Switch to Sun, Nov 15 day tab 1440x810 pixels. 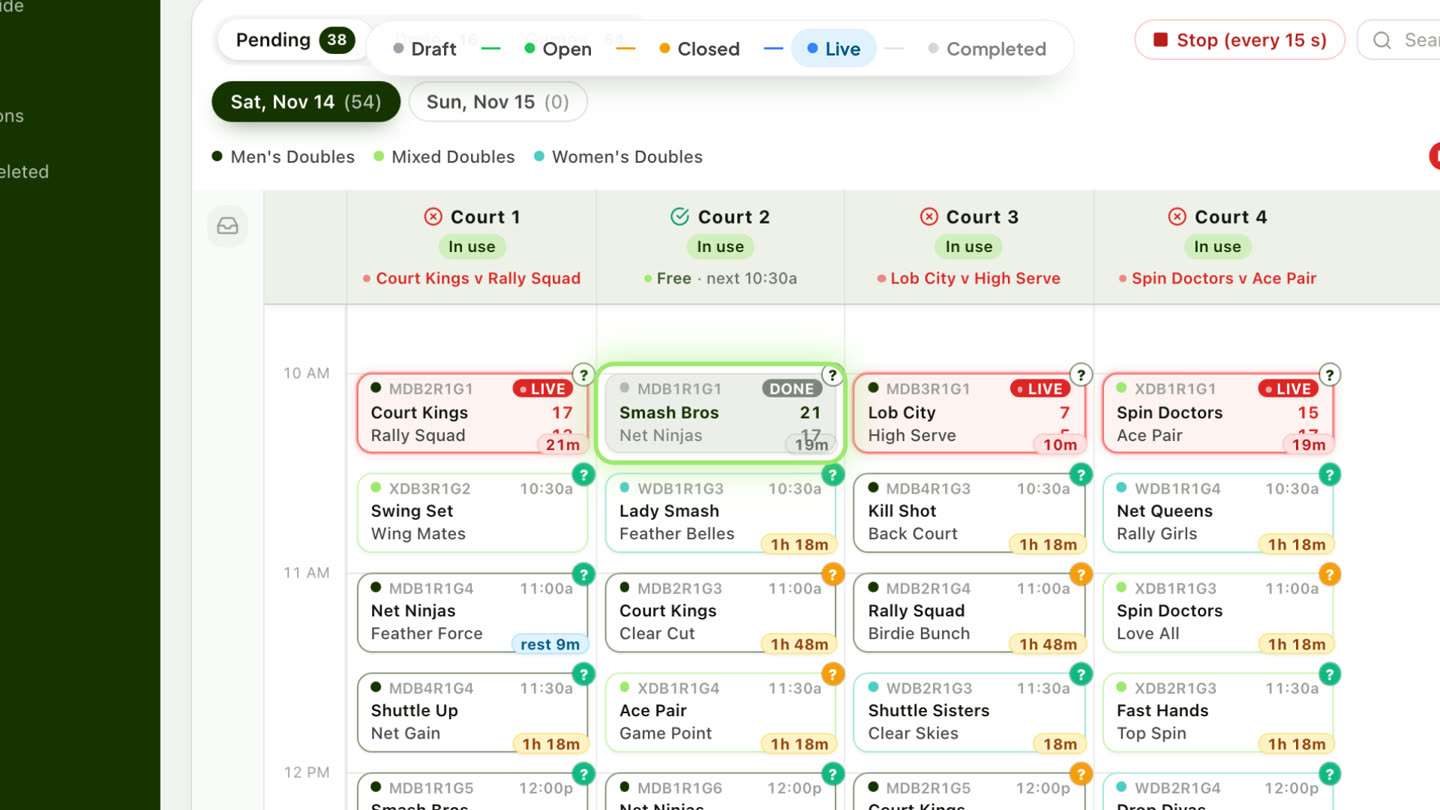pos(497,102)
